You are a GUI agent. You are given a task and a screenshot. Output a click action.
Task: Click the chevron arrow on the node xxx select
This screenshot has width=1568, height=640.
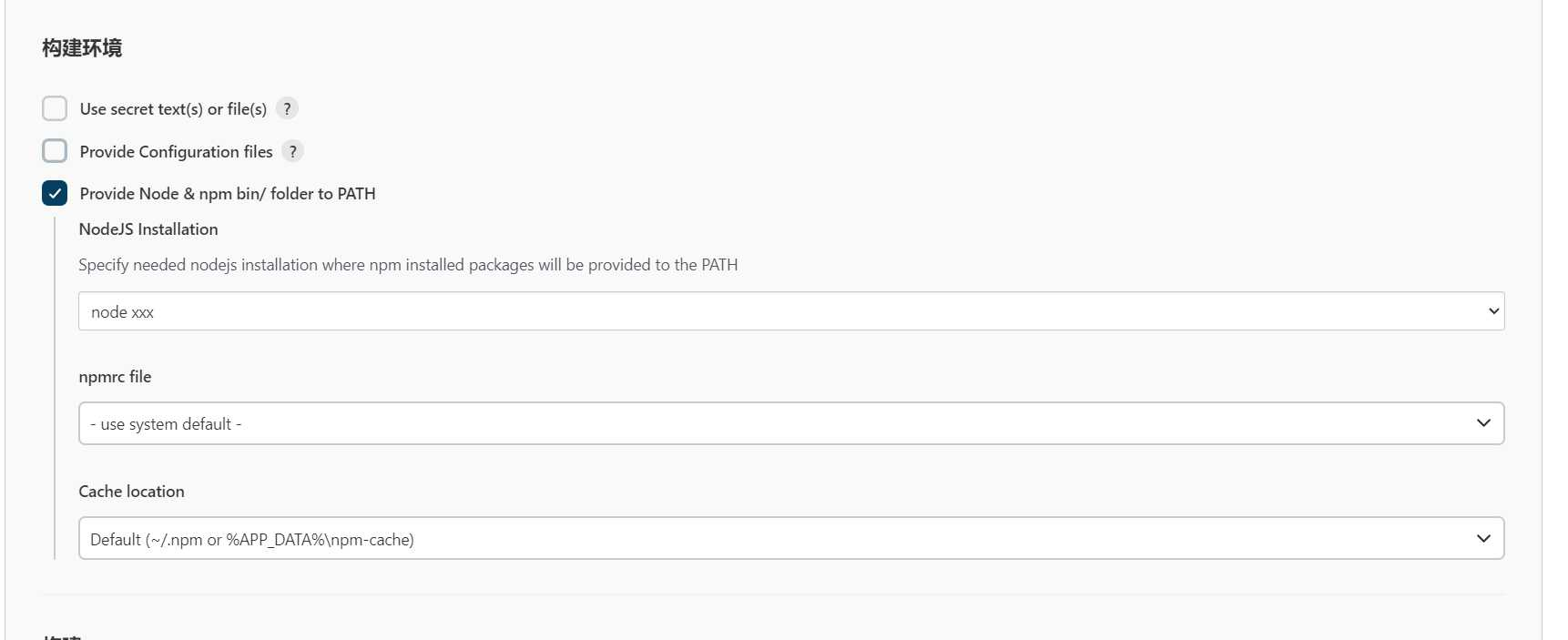[x=1493, y=311]
